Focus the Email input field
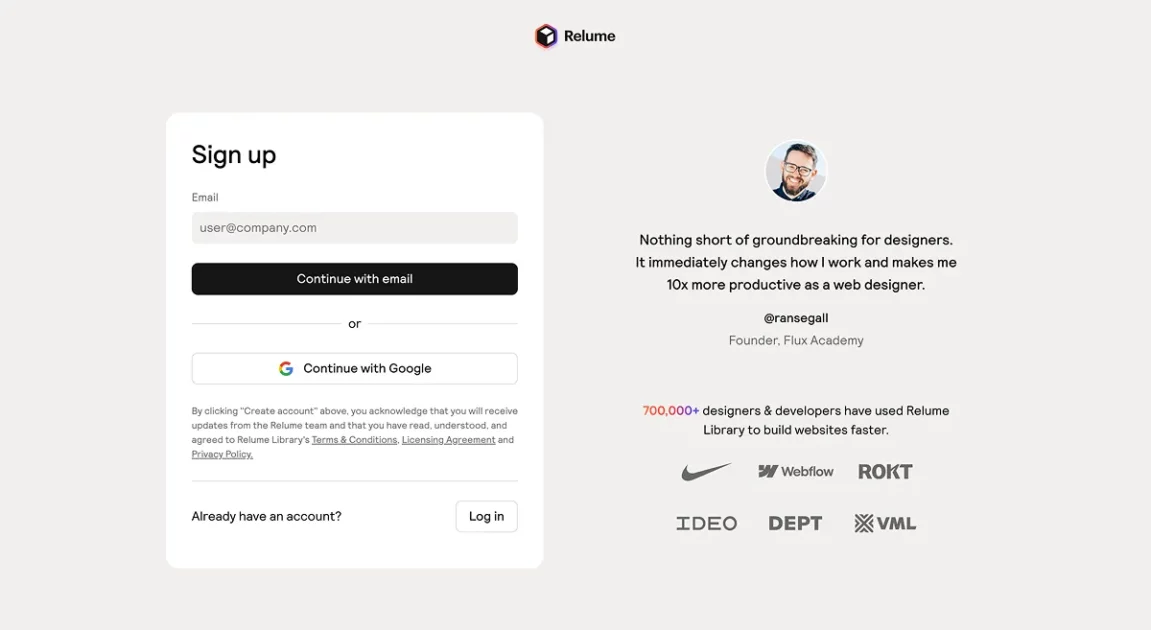This screenshot has height=630, width=1151. 354,228
